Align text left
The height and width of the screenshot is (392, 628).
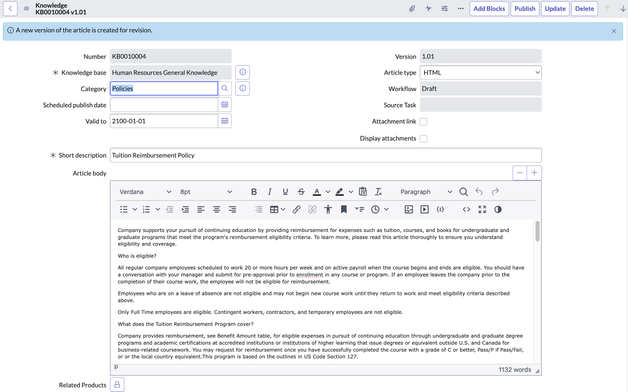pyautogui.click(x=201, y=209)
